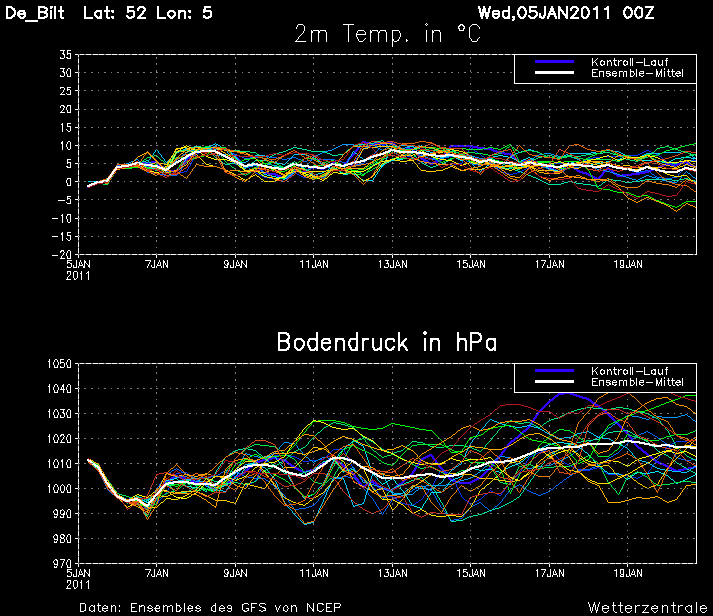Screen dimensions: 713x616
Task: Click 'Ensemble-Mittel' in the temperature chart legend
Action: click(x=637, y=73)
